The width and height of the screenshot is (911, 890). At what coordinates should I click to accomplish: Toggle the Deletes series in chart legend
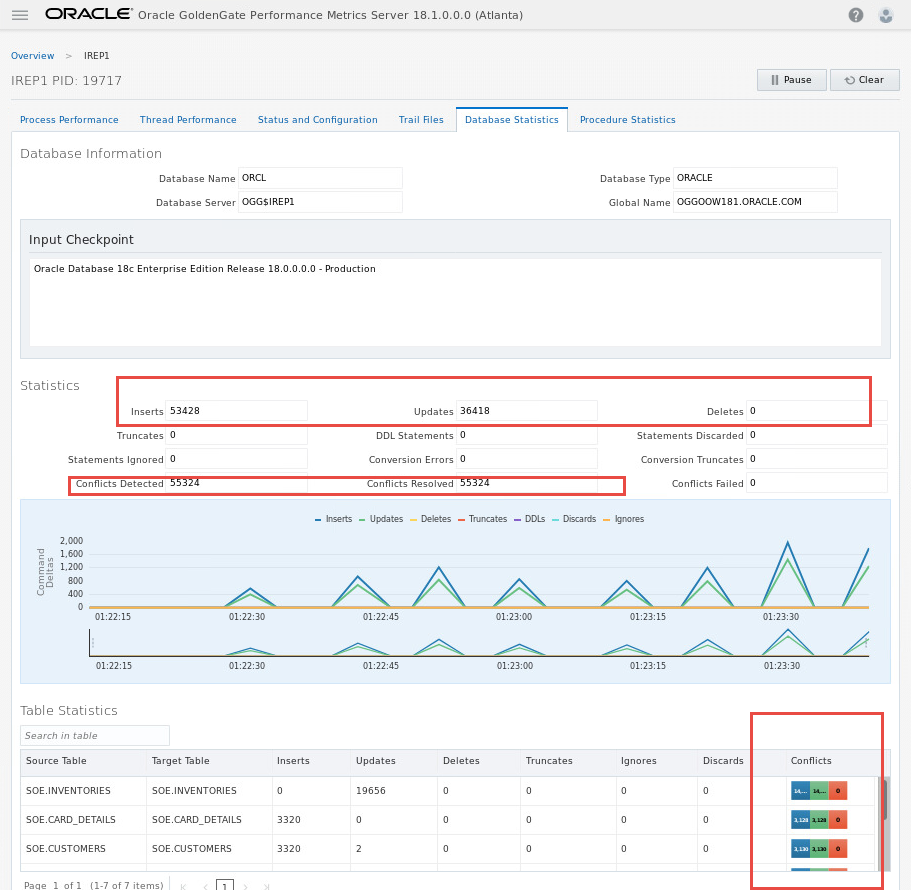tap(431, 519)
